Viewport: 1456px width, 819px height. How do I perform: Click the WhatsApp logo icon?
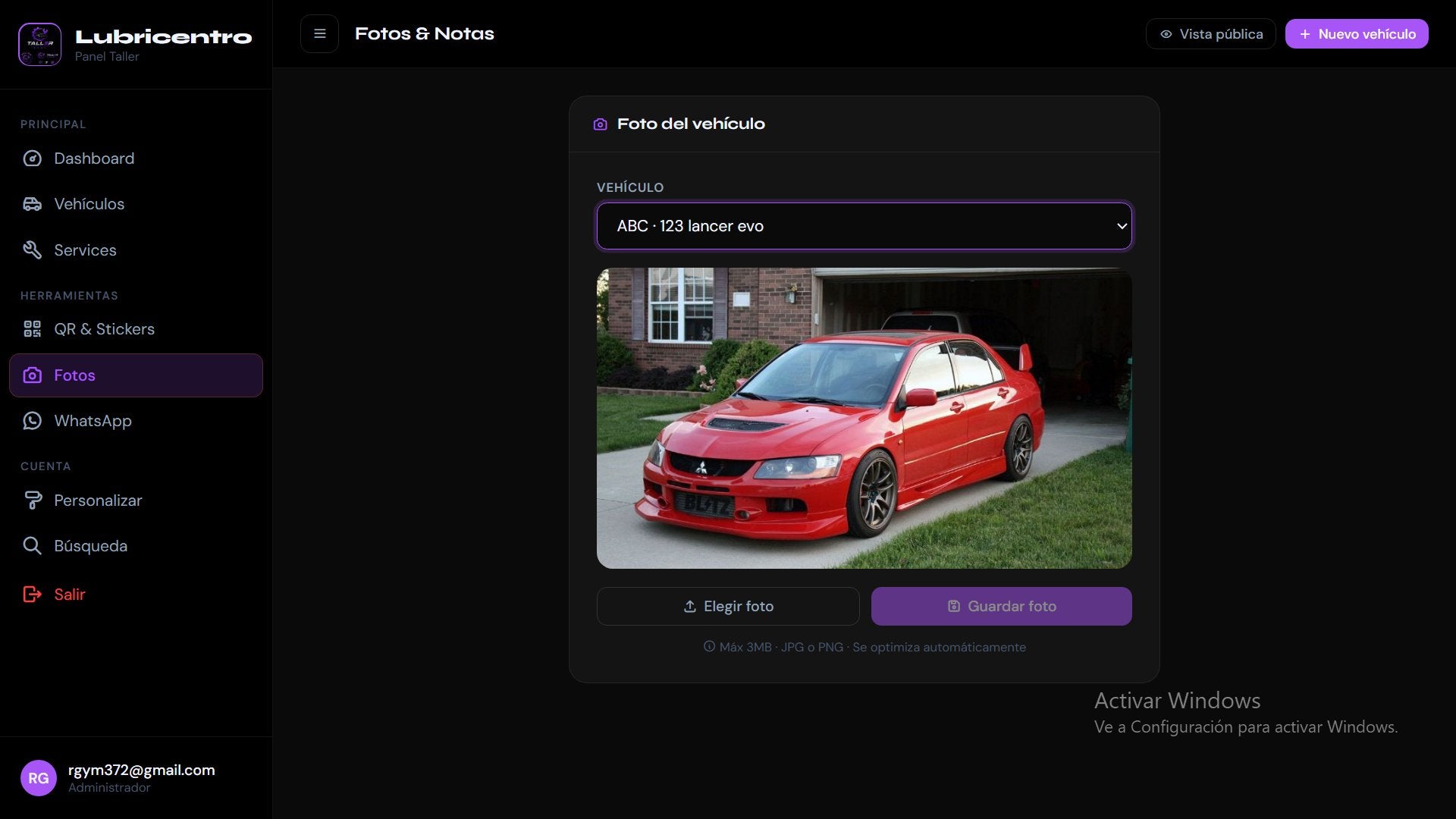click(32, 421)
